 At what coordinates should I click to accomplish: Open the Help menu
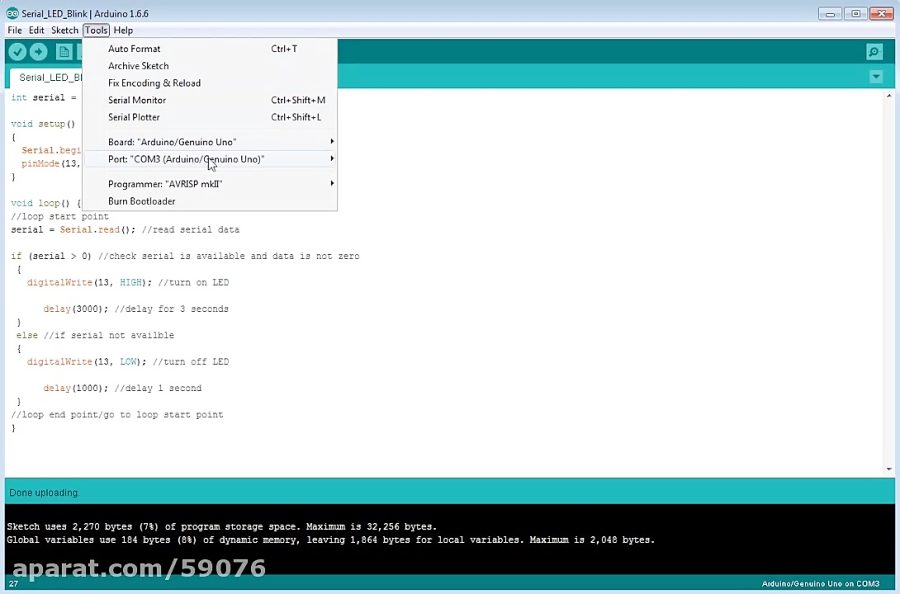tap(123, 30)
